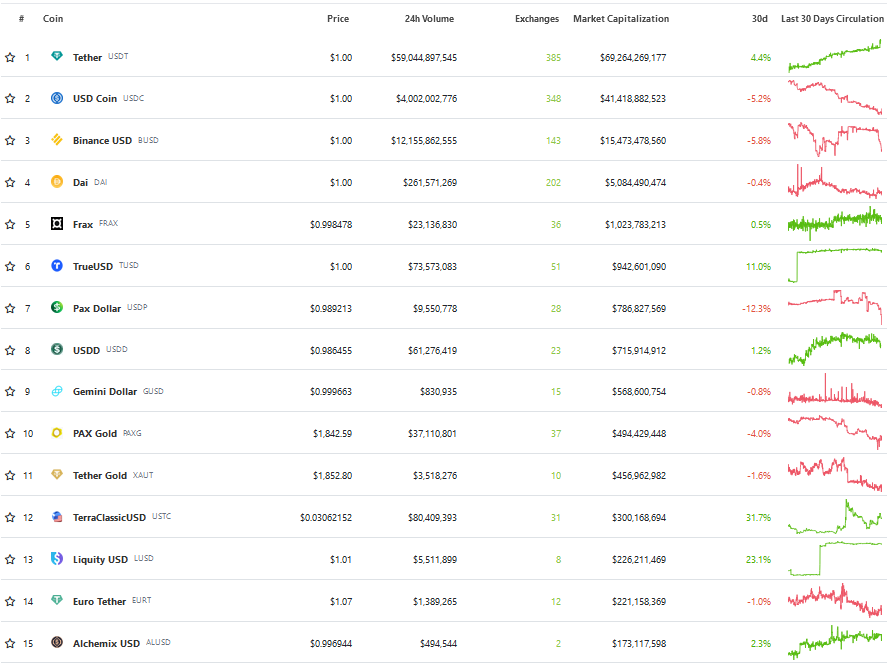Sort by the Exchanges column header

pos(537,19)
